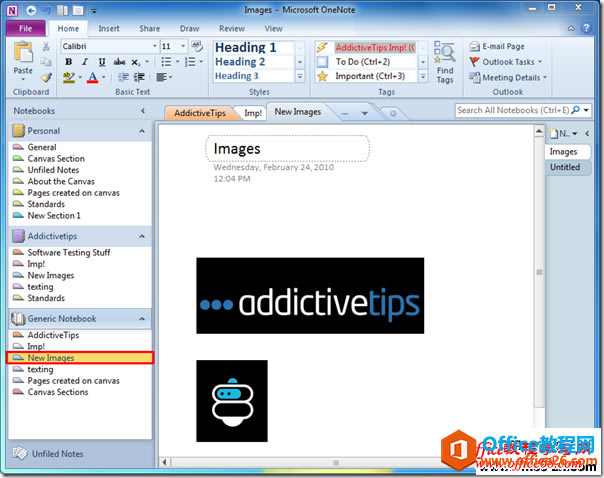Image resolution: width=604 pixels, height=478 pixels.
Task: Toggle italic formatting
Action: click(84, 62)
